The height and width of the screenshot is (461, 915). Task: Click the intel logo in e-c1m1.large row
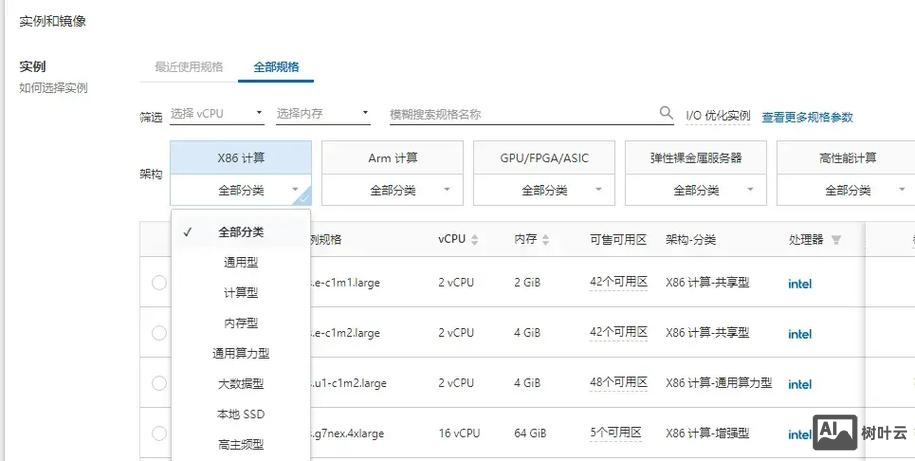(x=799, y=284)
